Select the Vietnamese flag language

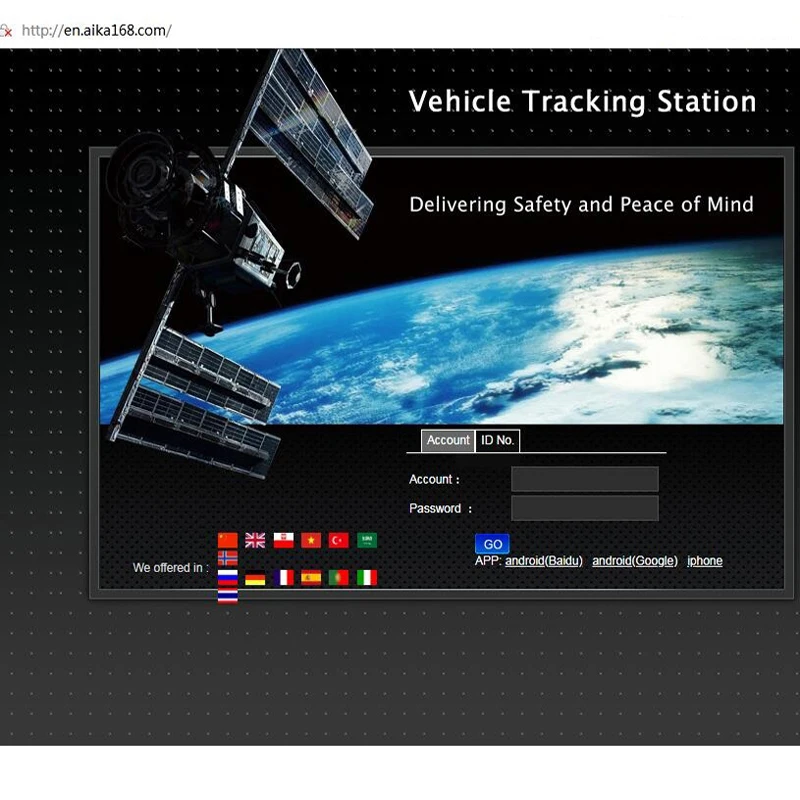coord(311,540)
